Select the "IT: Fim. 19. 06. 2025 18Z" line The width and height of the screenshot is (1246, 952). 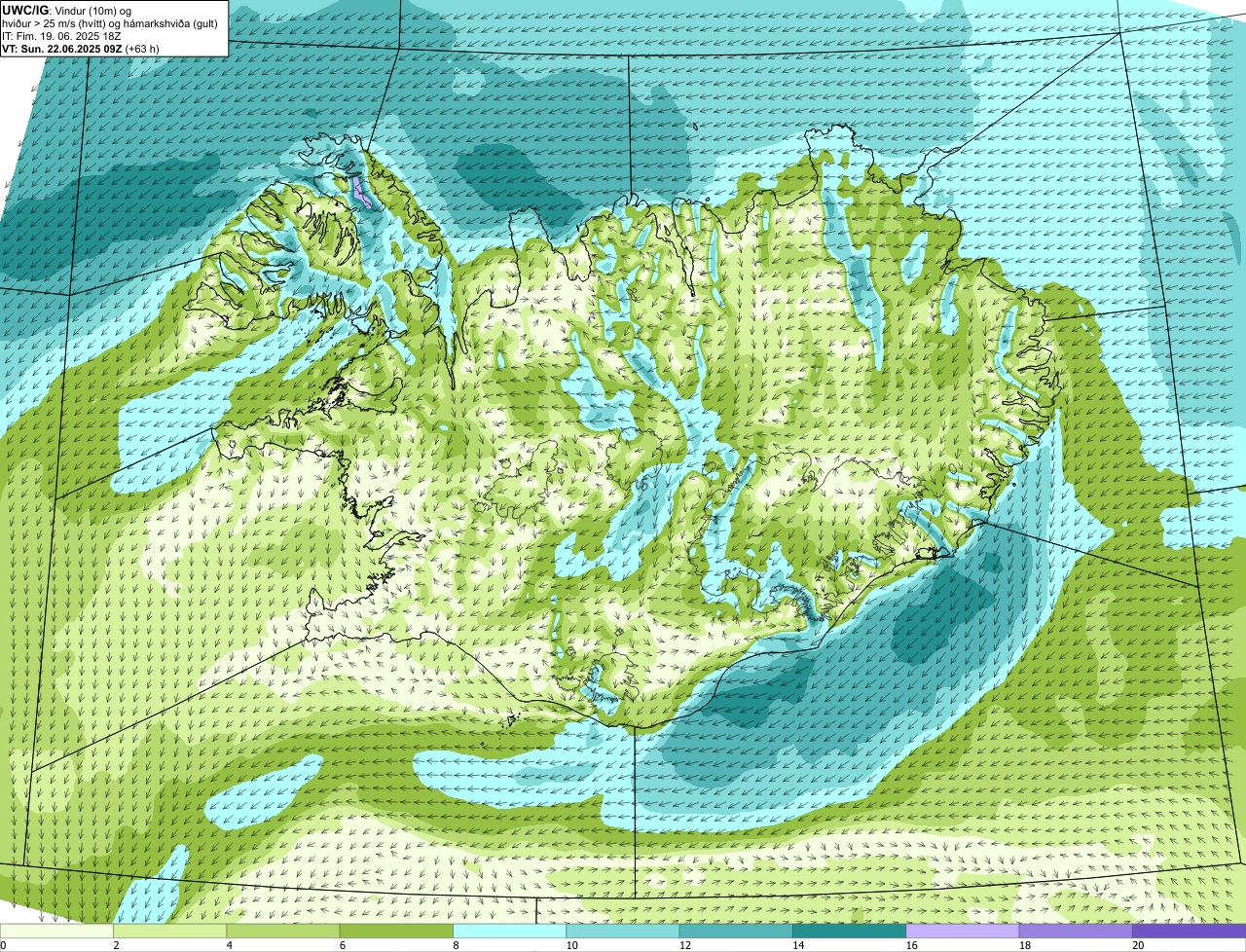click(62, 36)
